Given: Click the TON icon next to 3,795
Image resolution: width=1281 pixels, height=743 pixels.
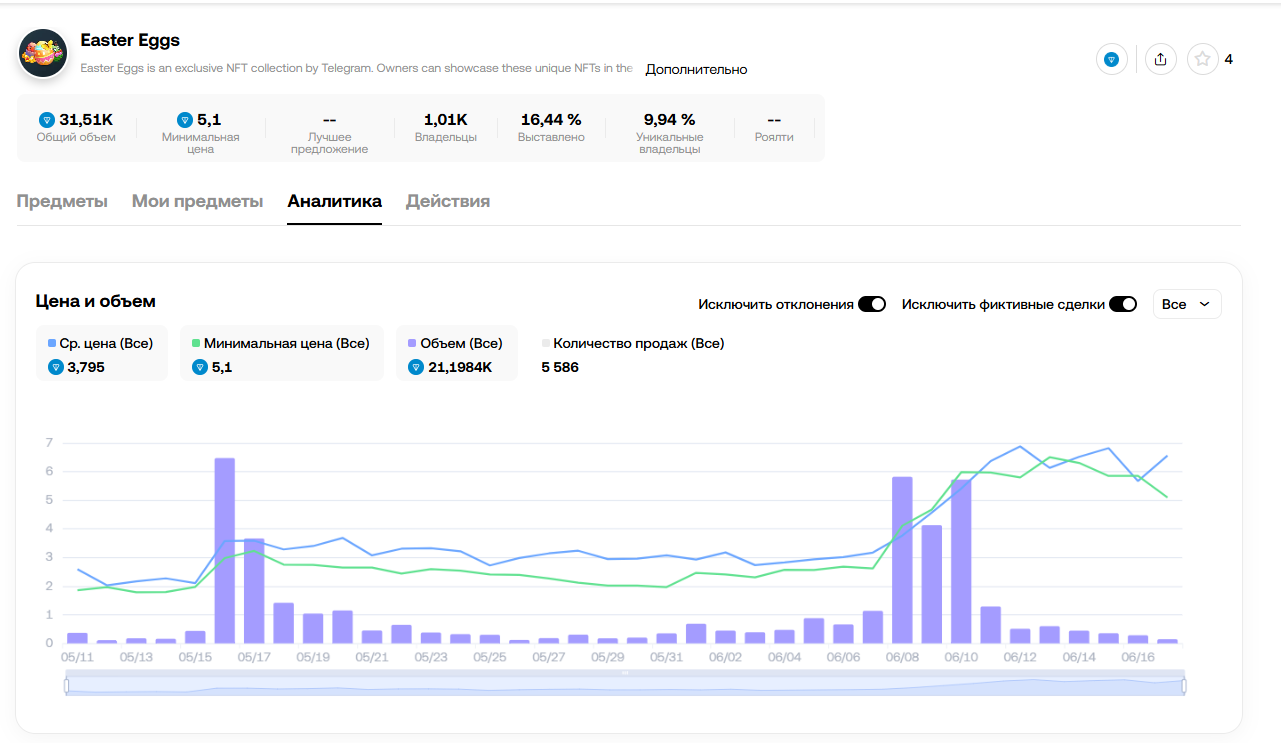Looking at the screenshot, I should [56, 367].
